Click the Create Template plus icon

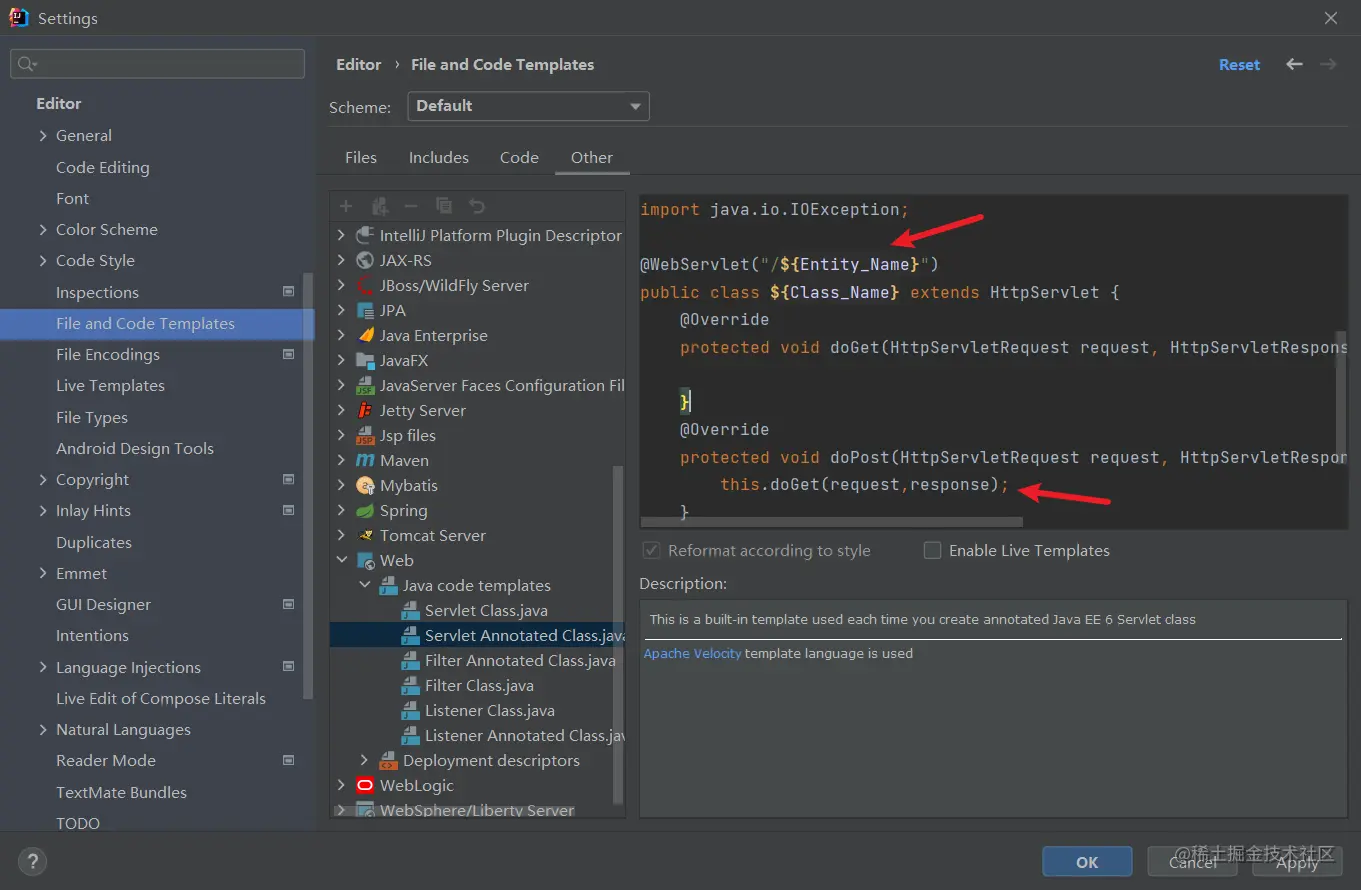coord(346,206)
